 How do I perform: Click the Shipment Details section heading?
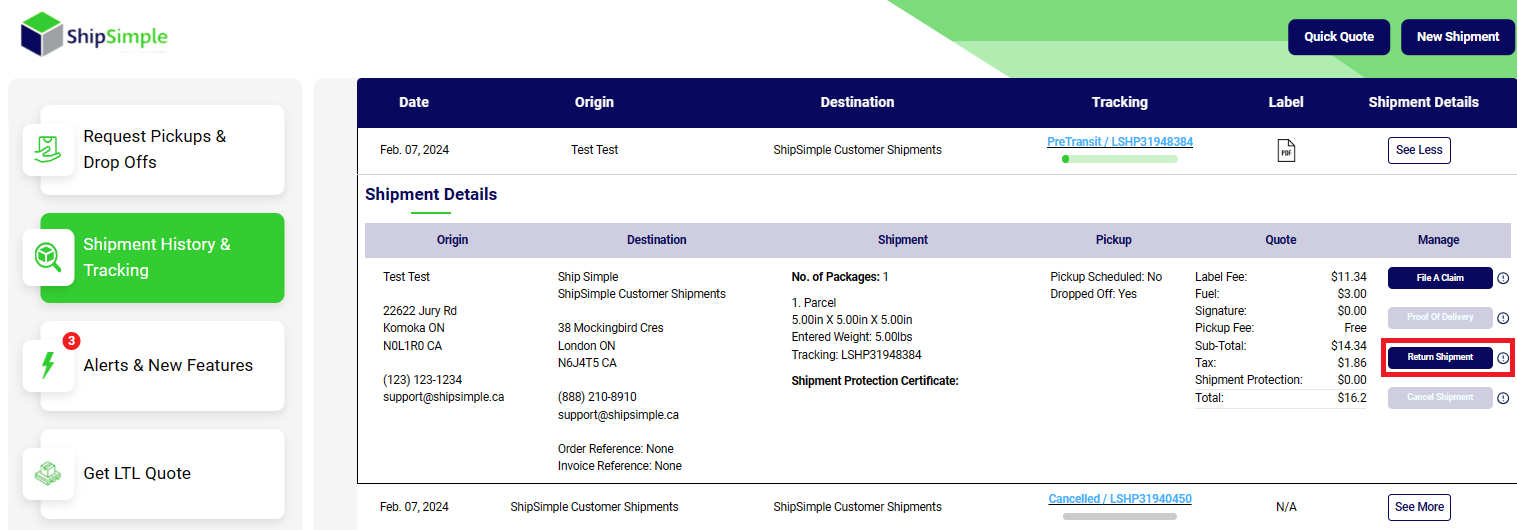point(431,194)
